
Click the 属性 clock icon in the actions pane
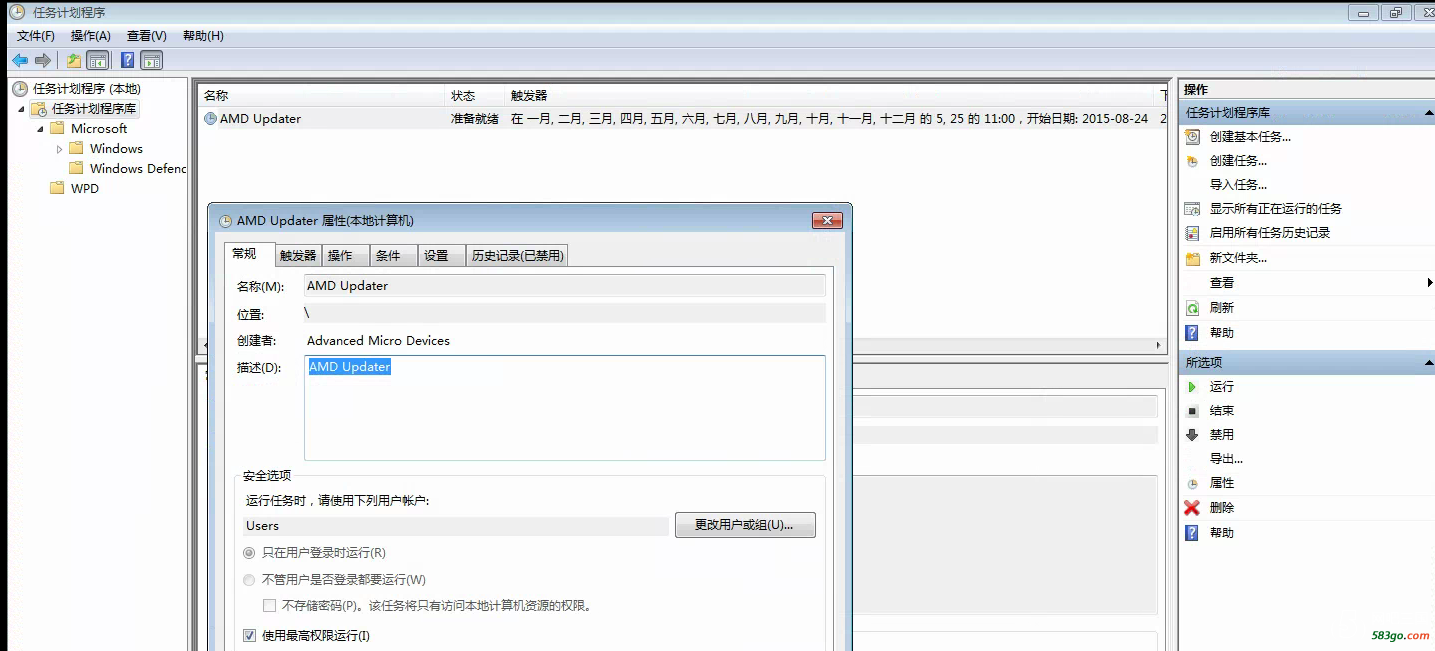1192,483
